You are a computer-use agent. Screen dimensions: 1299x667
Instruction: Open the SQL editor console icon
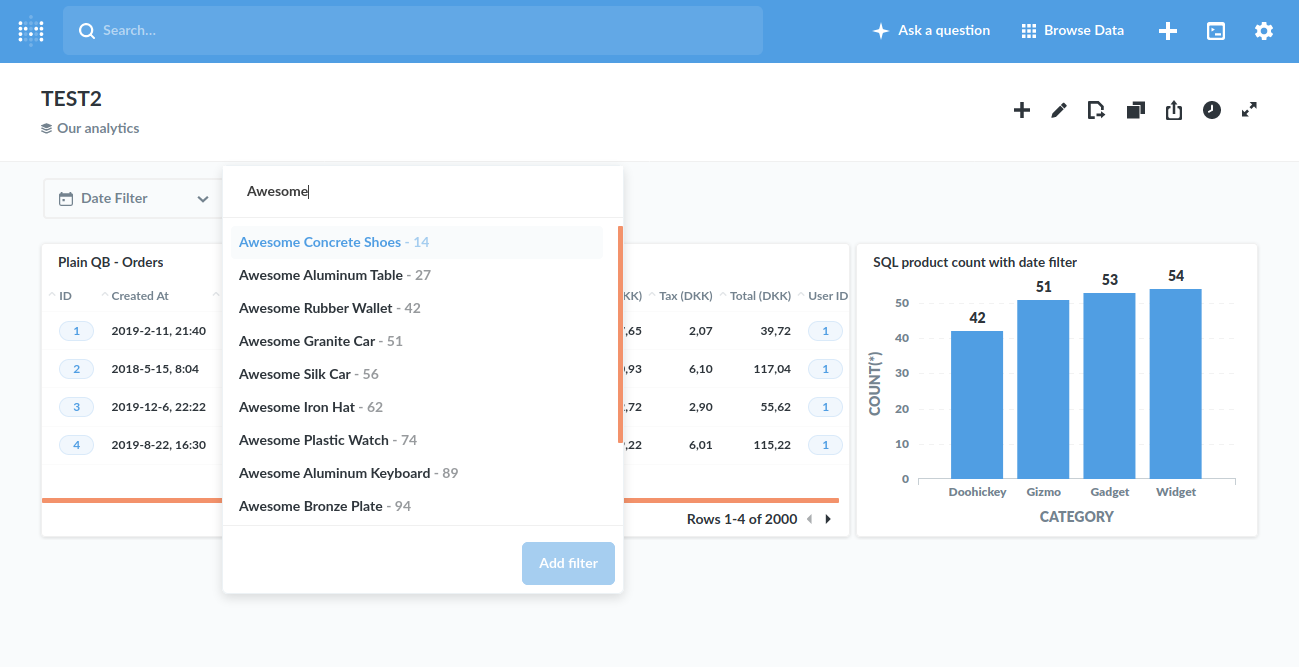(1216, 31)
